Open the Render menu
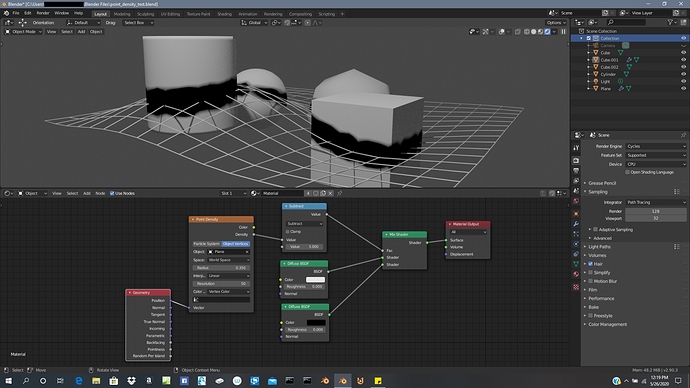The image size is (690, 388). pos(43,13)
